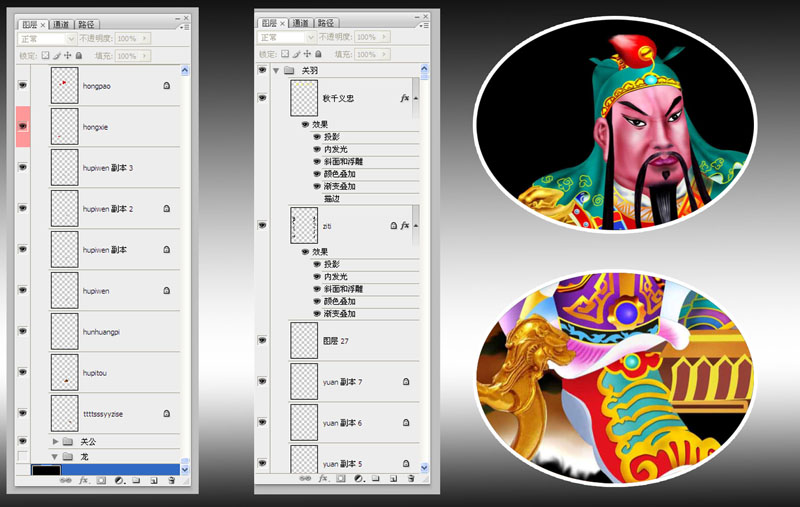
Task: Click add layer style fx icon, right panel bottom
Action: coord(323,478)
